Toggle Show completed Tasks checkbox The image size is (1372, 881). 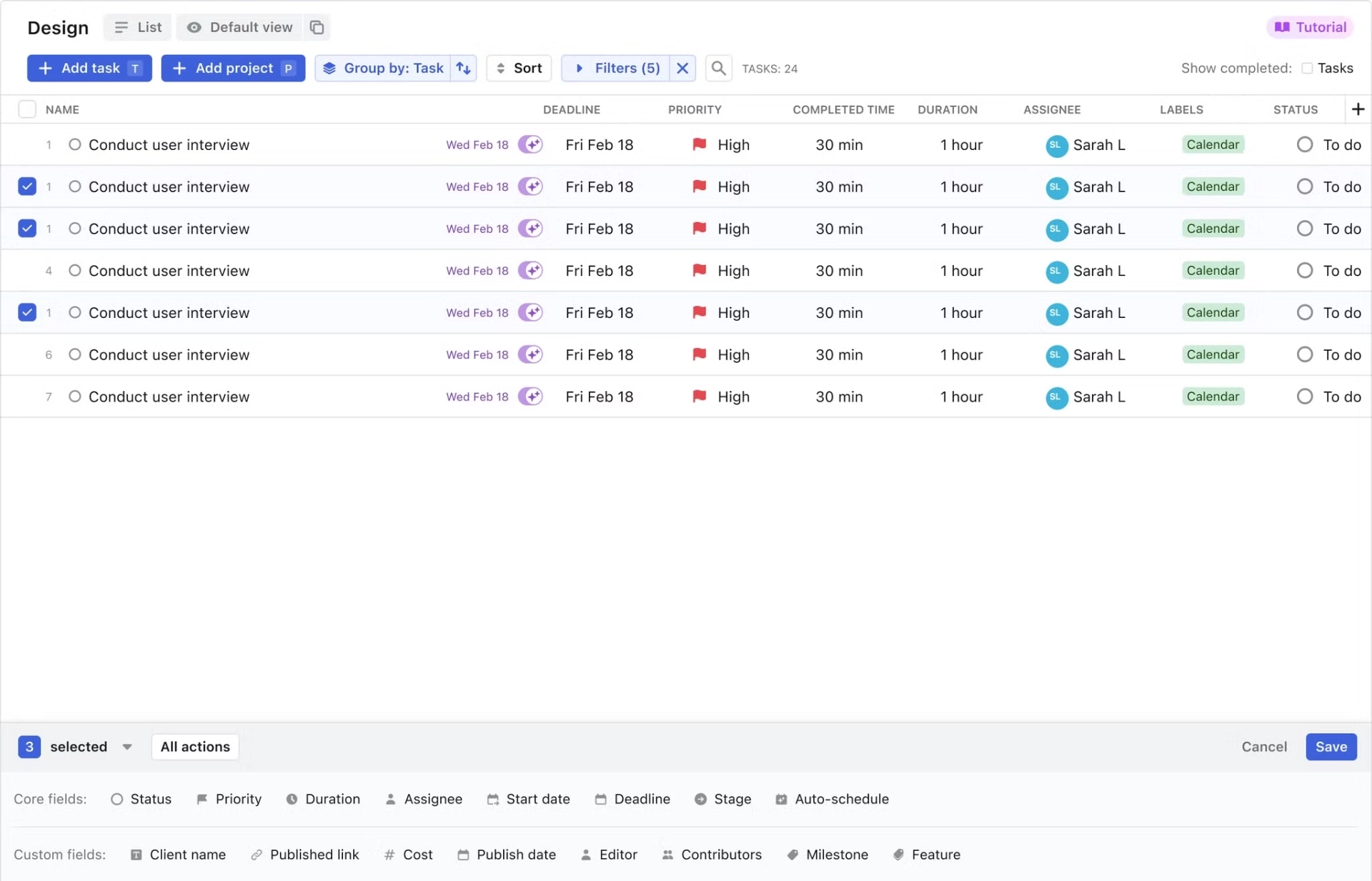(1307, 68)
